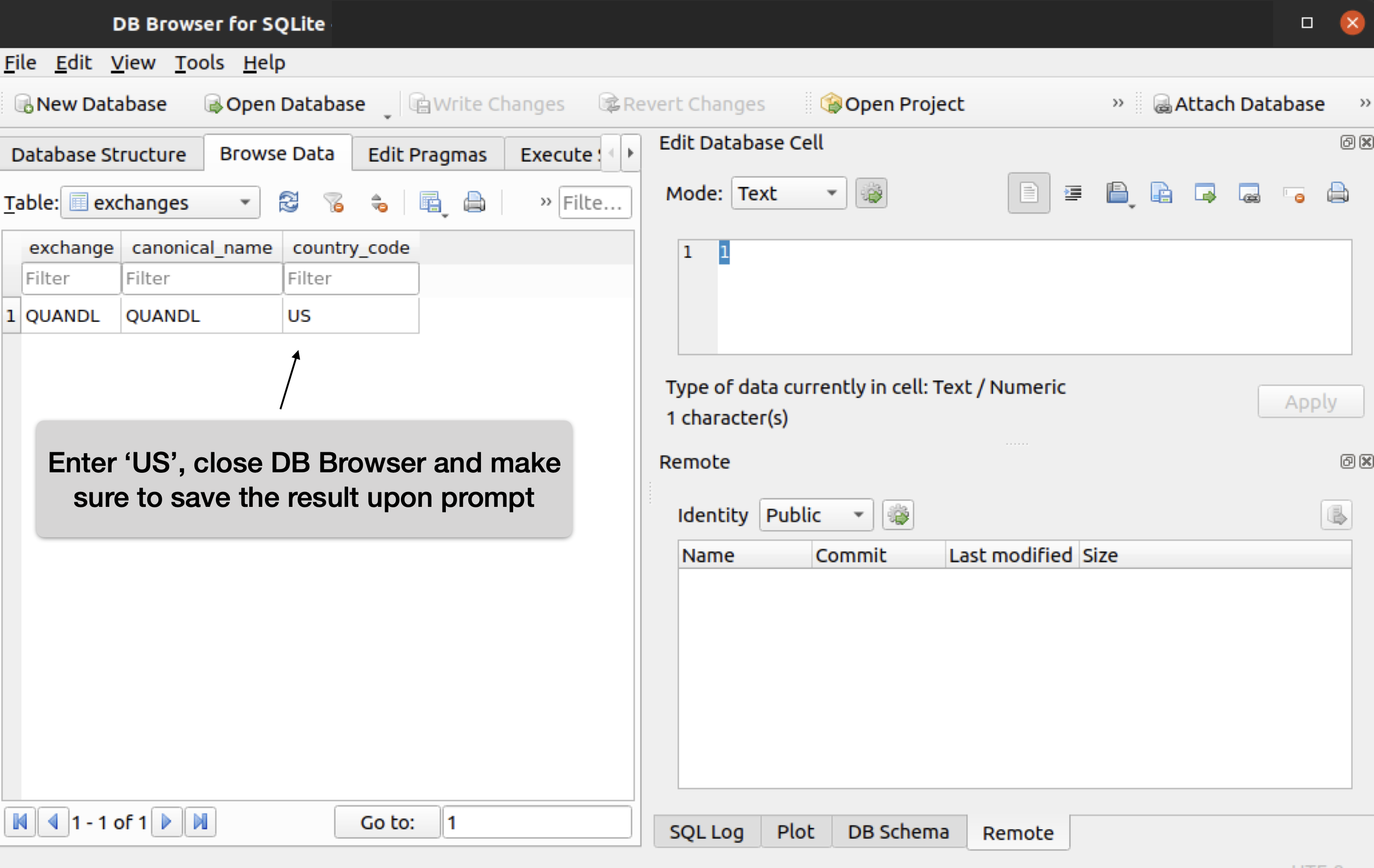Click the text mode settings gear icon
1374x868 pixels.
tap(871, 193)
